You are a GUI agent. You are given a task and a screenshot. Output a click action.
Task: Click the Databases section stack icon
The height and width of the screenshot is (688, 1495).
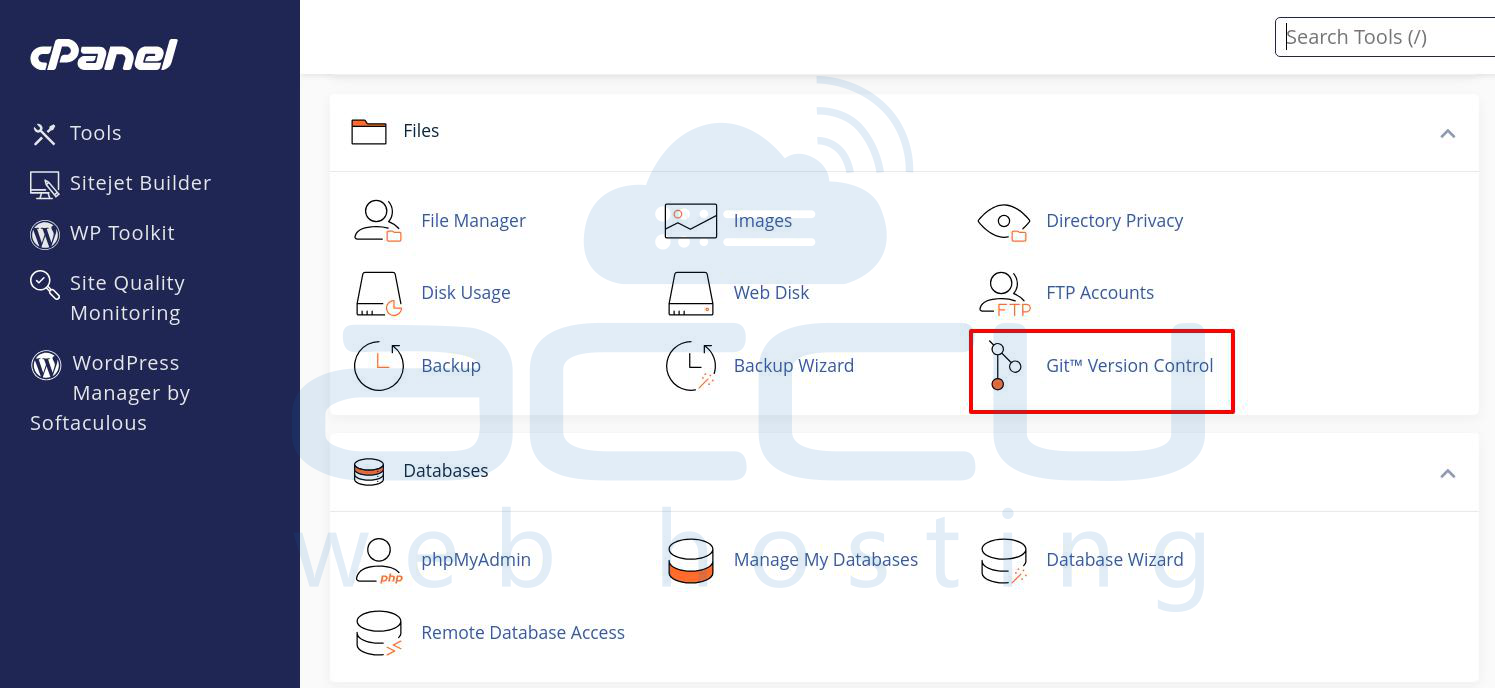369,471
